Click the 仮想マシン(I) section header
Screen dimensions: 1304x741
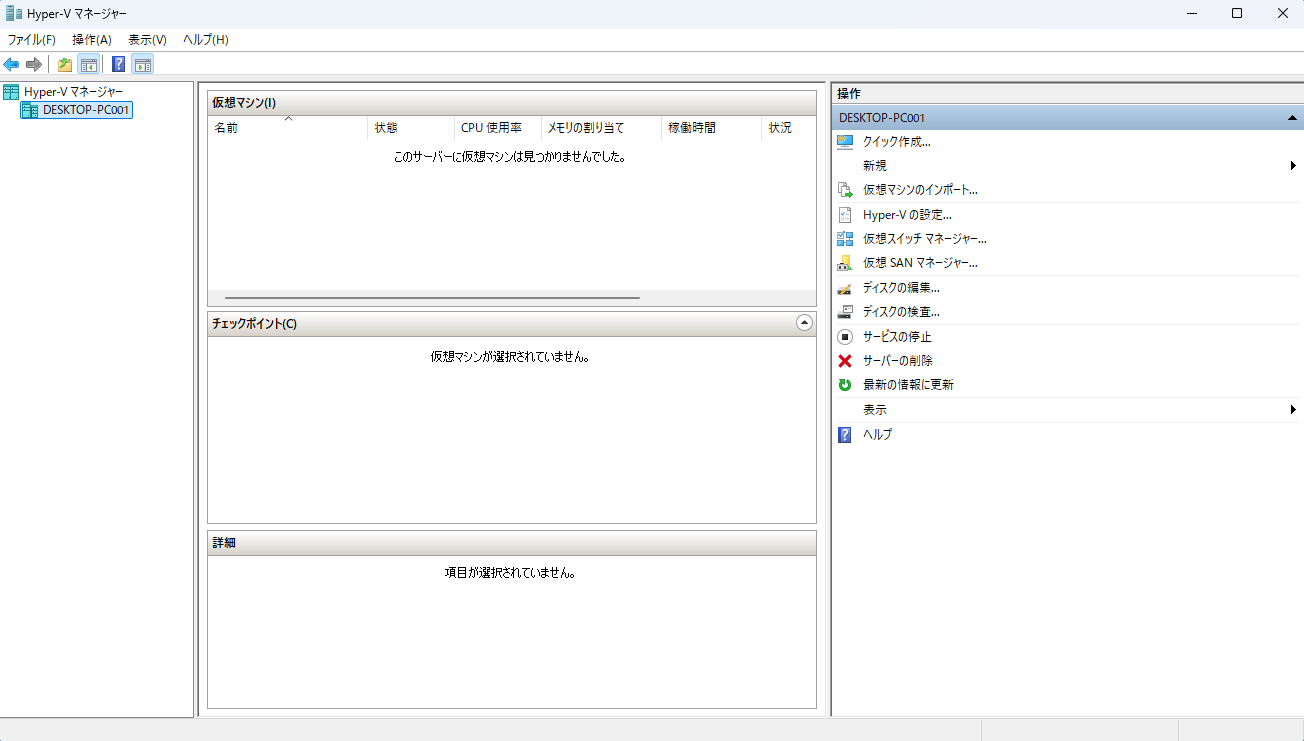pos(512,103)
